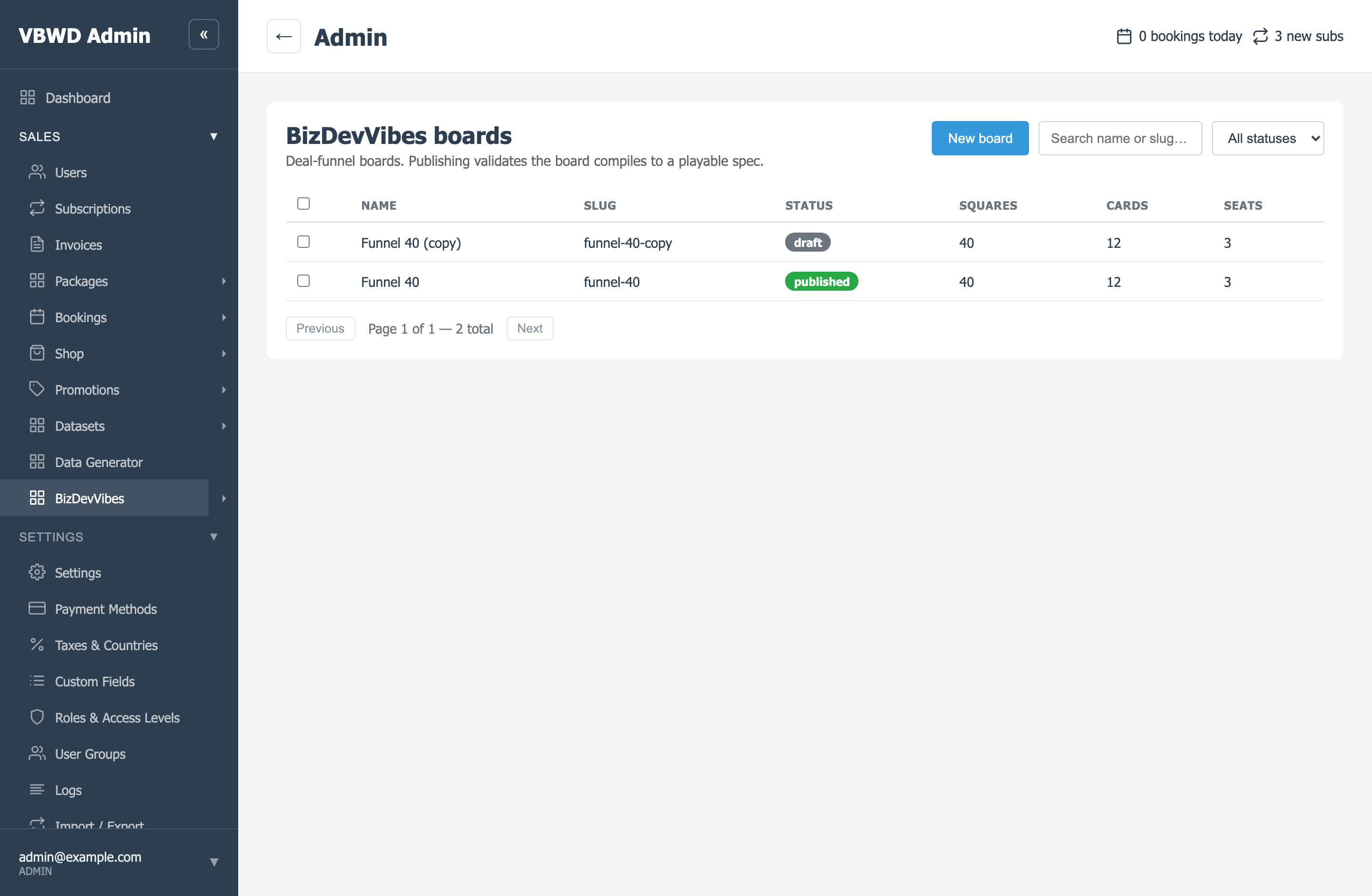Click the Next pagination button
This screenshot has width=1372, height=896.
coord(530,328)
